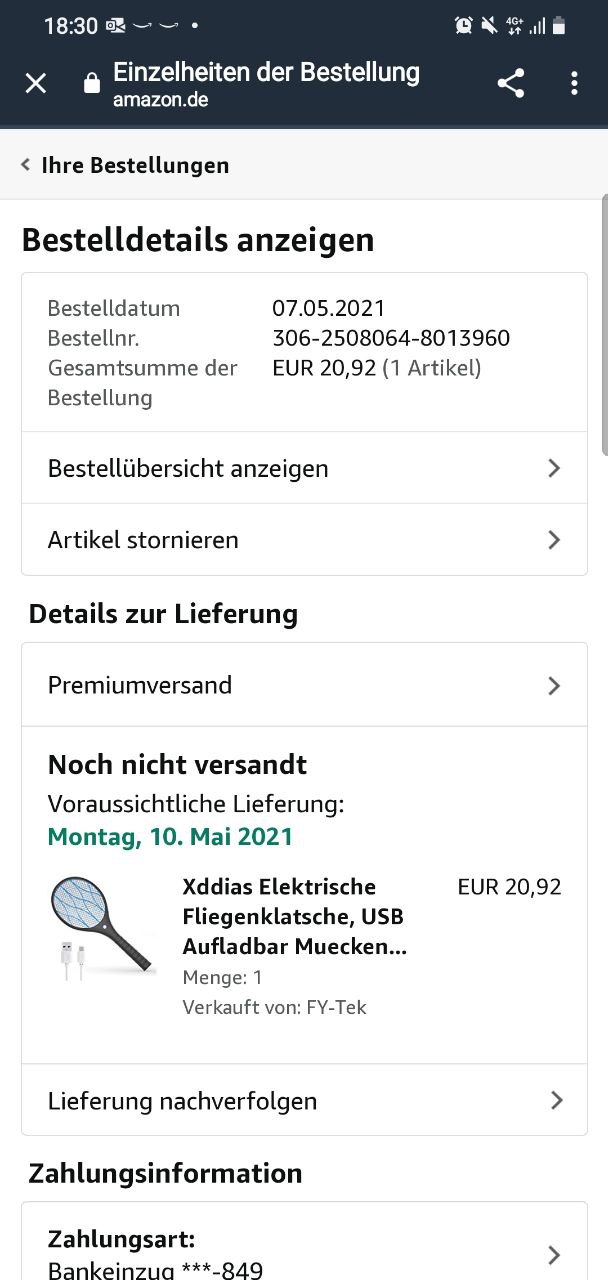Tap the muted sound status icon
Screen dimensions: 608x1280
pos(489,25)
